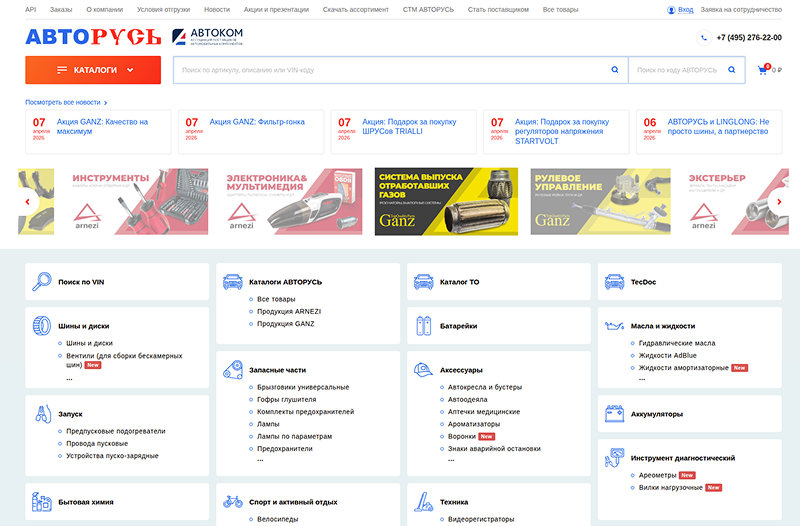Click the tire icon for Шины и диски
The height and width of the screenshot is (526, 800).
[x=42, y=325]
